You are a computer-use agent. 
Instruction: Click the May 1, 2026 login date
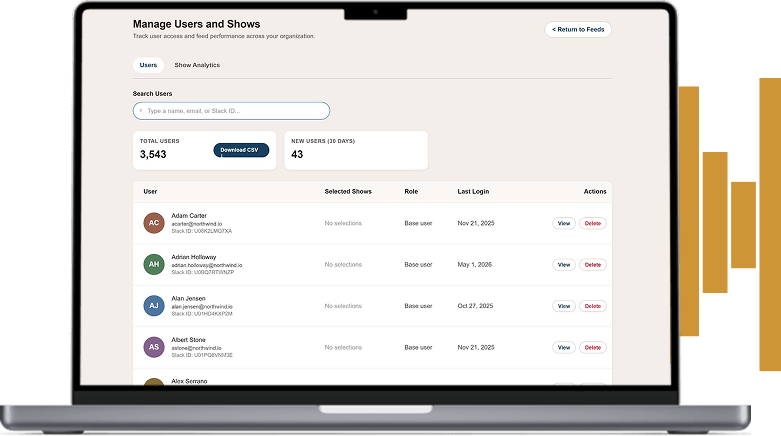[475, 265]
